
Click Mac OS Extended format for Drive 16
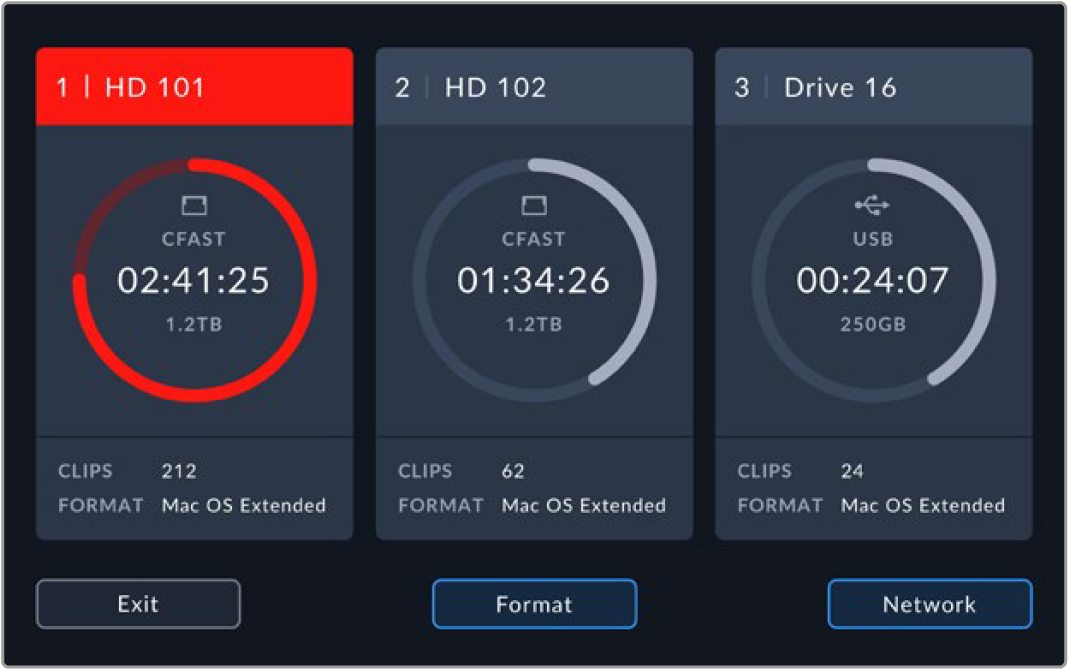(x=923, y=505)
